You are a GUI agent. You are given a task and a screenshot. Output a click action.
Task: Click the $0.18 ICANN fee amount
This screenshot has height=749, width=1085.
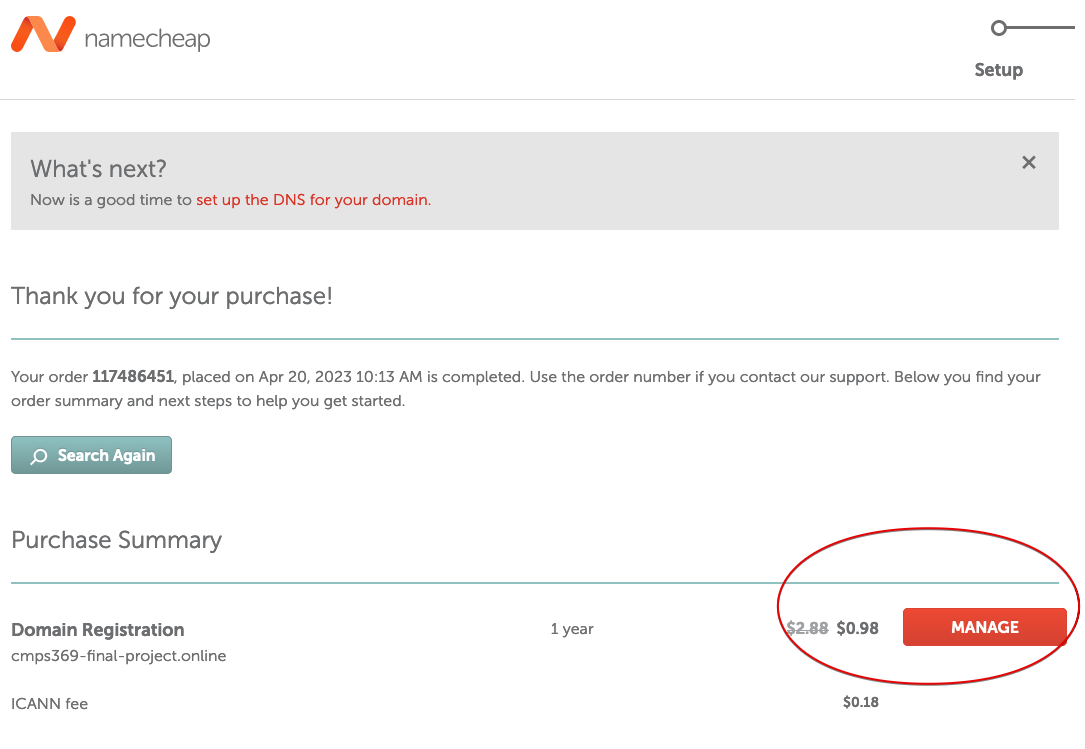click(860, 702)
